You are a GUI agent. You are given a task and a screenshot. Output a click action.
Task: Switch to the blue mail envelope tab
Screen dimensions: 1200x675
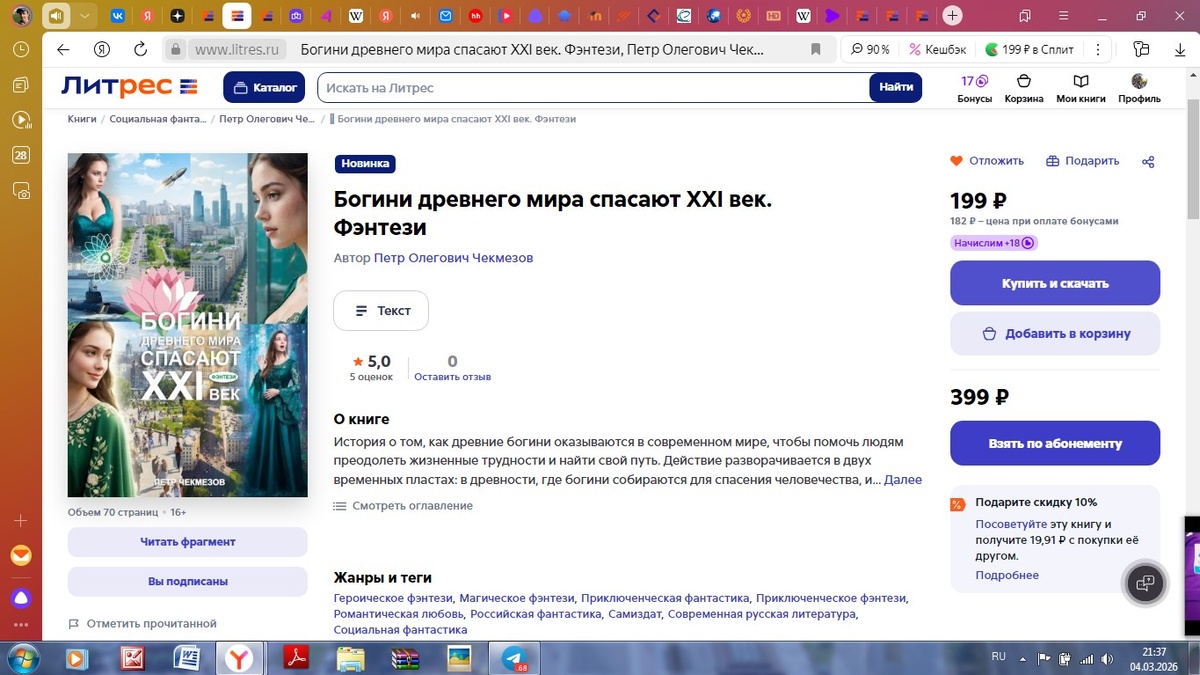[446, 16]
